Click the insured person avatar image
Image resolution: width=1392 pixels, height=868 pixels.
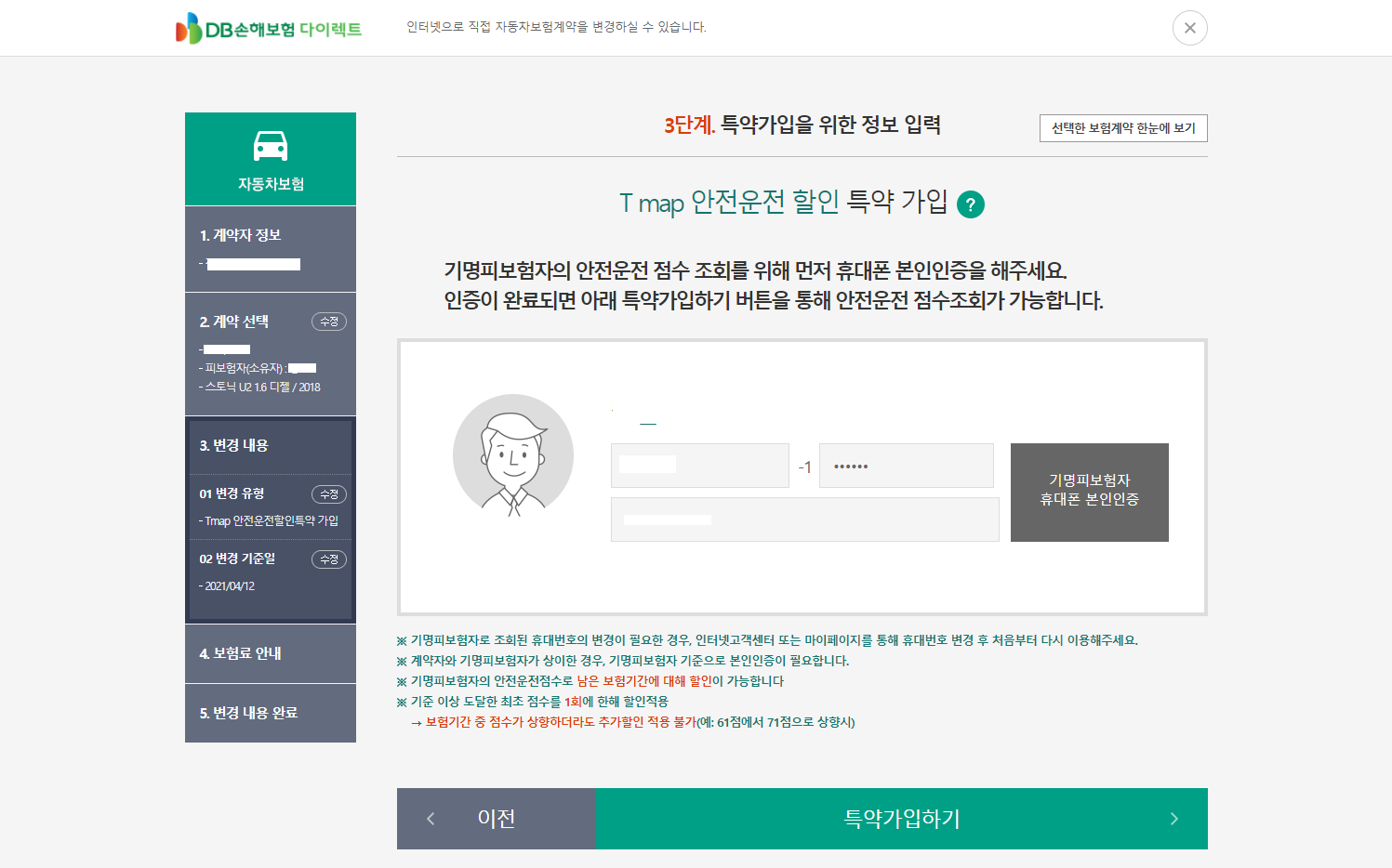pos(513,455)
